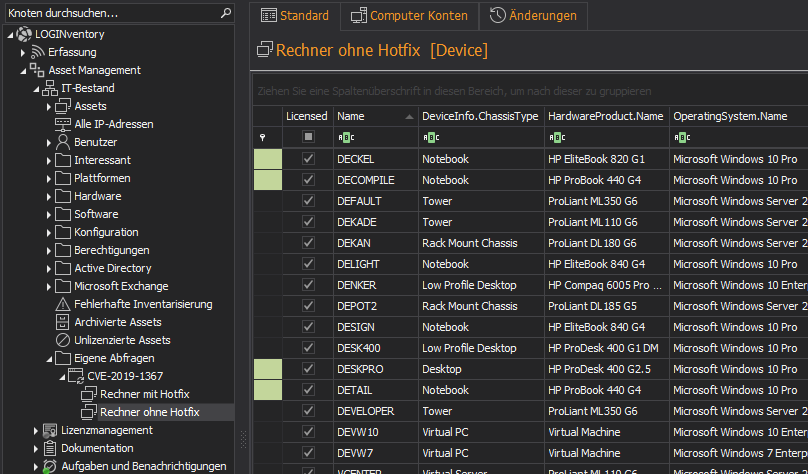The height and width of the screenshot is (474, 808).
Task: Sort by DeviceInfo.ChassisType column header
Action: [481, 116]
